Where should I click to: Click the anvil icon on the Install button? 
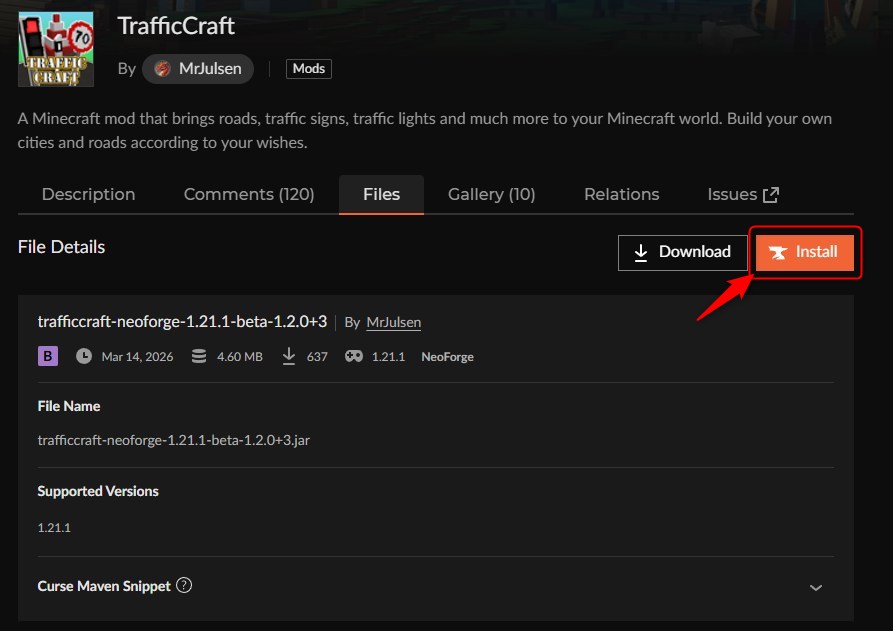(779, 252)
